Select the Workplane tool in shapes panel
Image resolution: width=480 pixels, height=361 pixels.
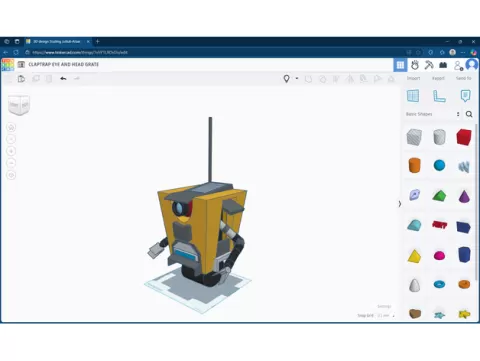[x=413, y=96]
